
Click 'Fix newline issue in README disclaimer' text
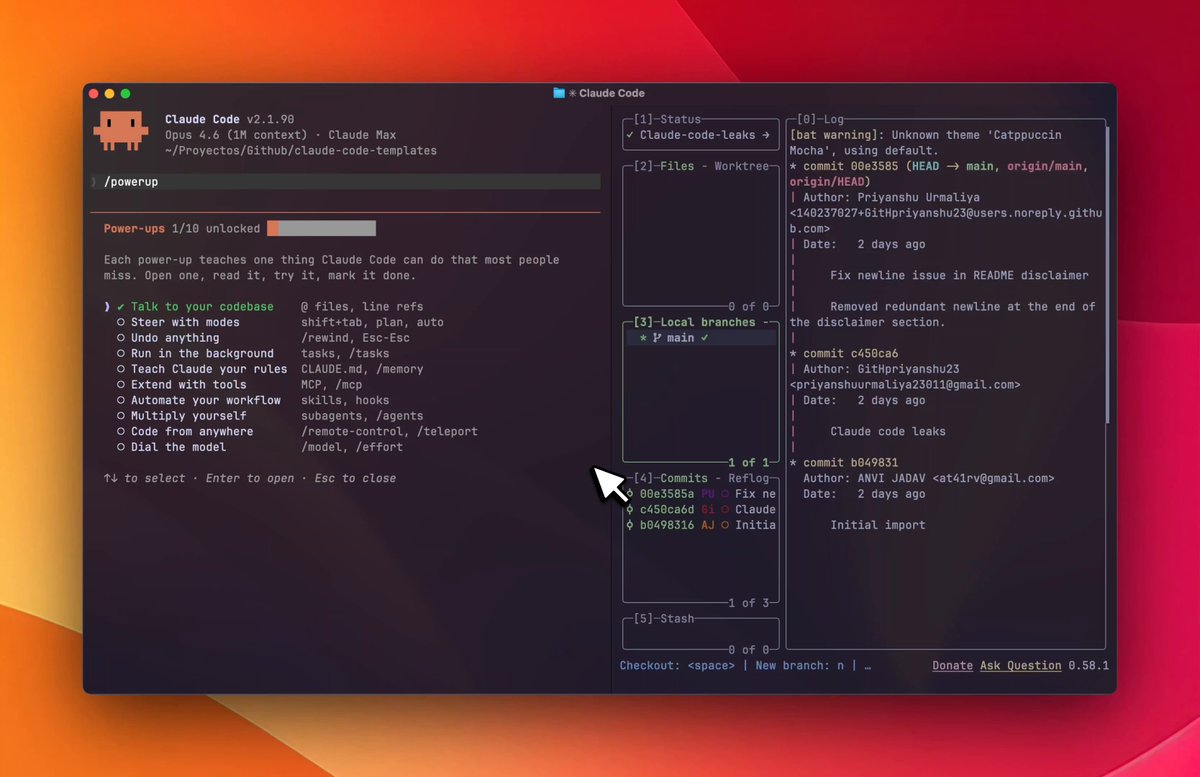coord(959,276)
